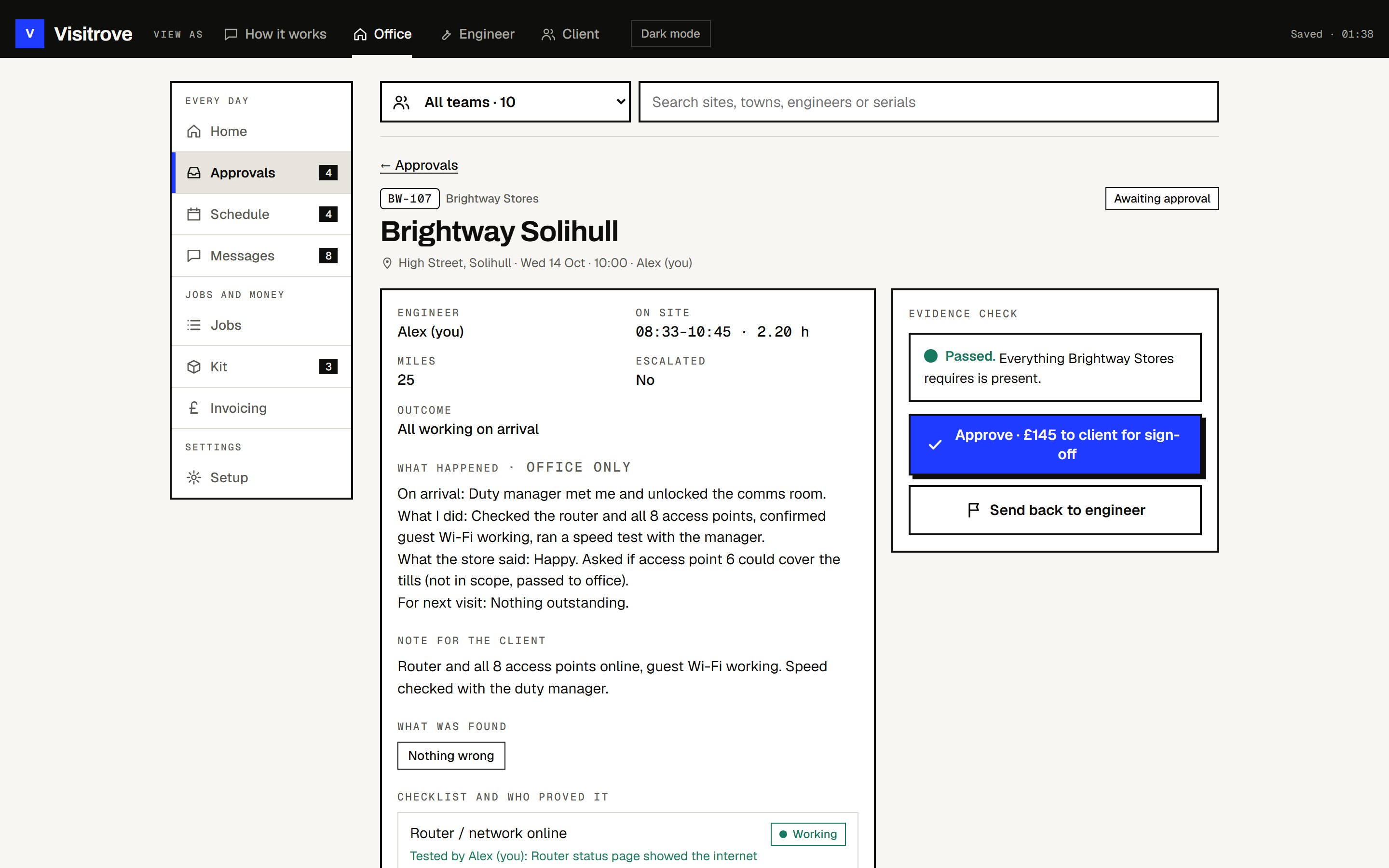Click the Home house icon in sidebar
The width and height of the screenshot is (1389, 868).
click(194, 132)
